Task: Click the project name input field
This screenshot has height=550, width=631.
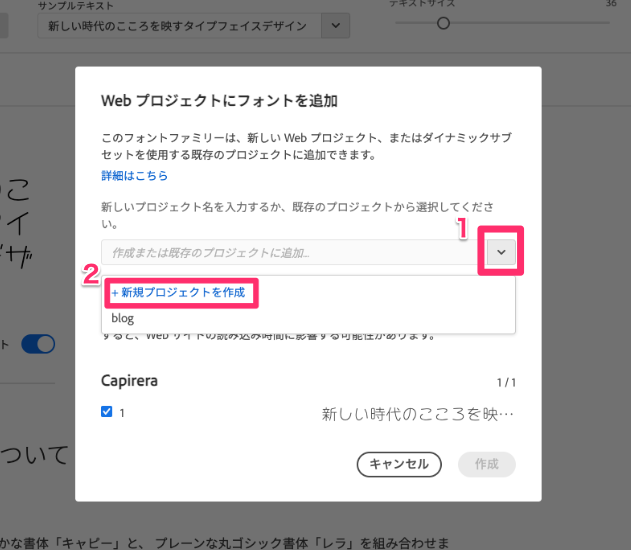Action: 294,252
